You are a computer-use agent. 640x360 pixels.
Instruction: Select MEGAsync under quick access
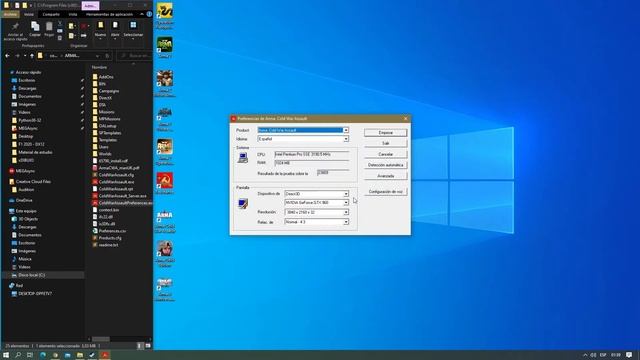click(x=28, y=128)
